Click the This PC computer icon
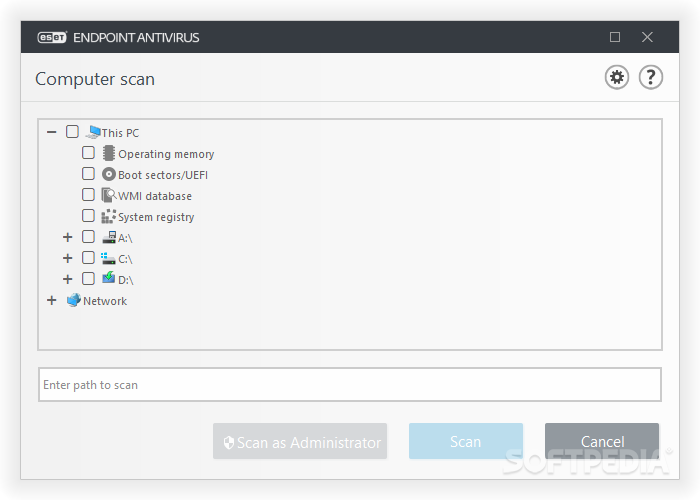700x500 pixels. tap(93, 132)
